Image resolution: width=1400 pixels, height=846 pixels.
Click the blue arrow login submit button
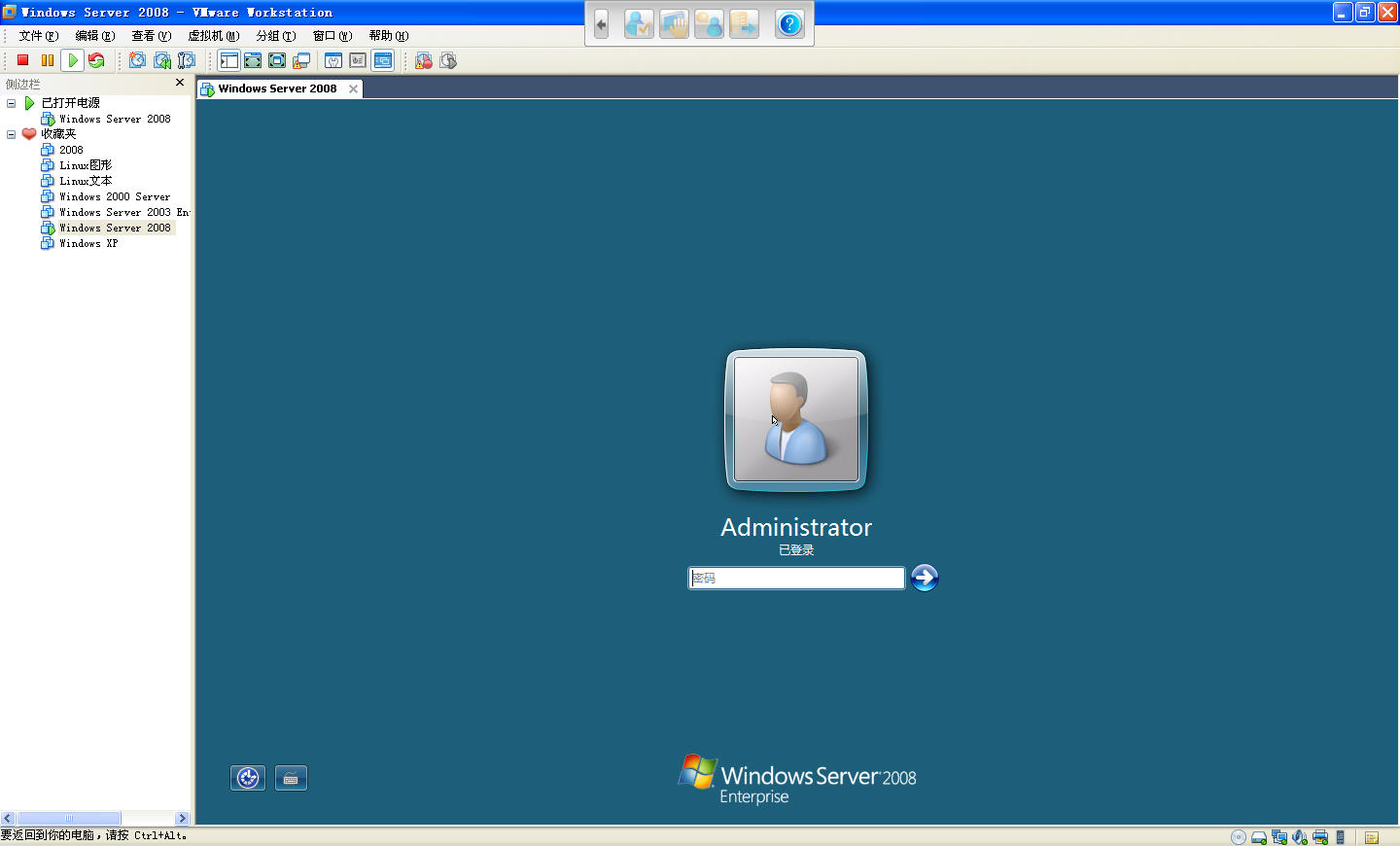[925, 578]
